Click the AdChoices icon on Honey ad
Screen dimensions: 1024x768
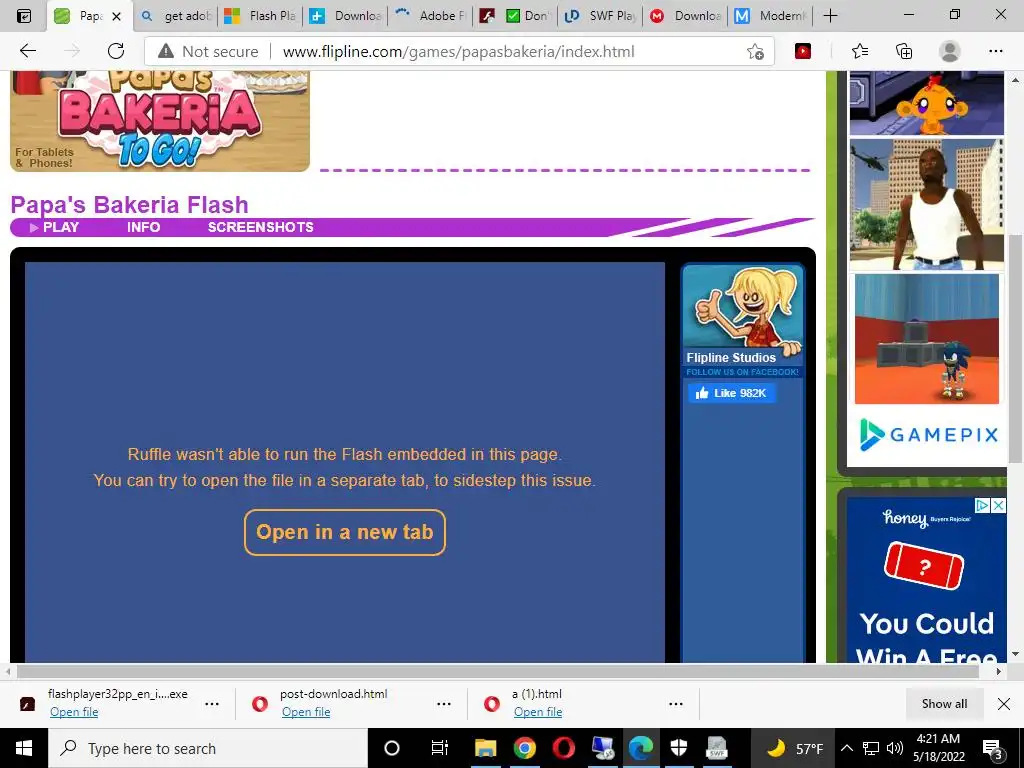pos(983,505)
